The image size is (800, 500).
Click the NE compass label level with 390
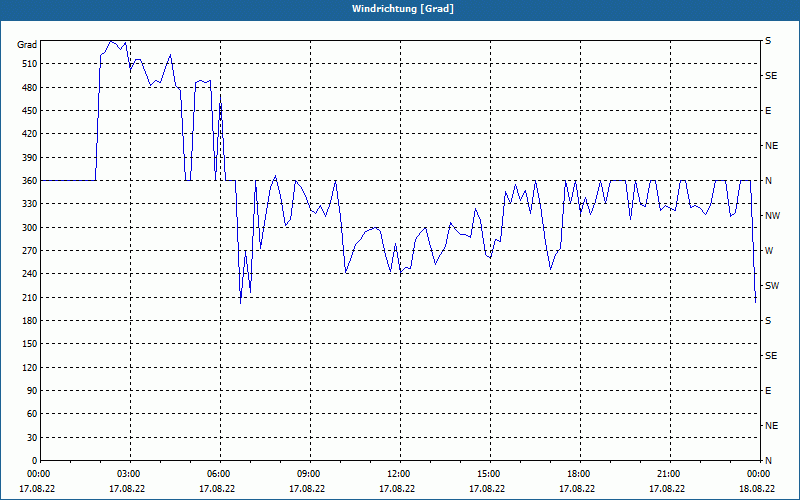(x=771, y=146)
